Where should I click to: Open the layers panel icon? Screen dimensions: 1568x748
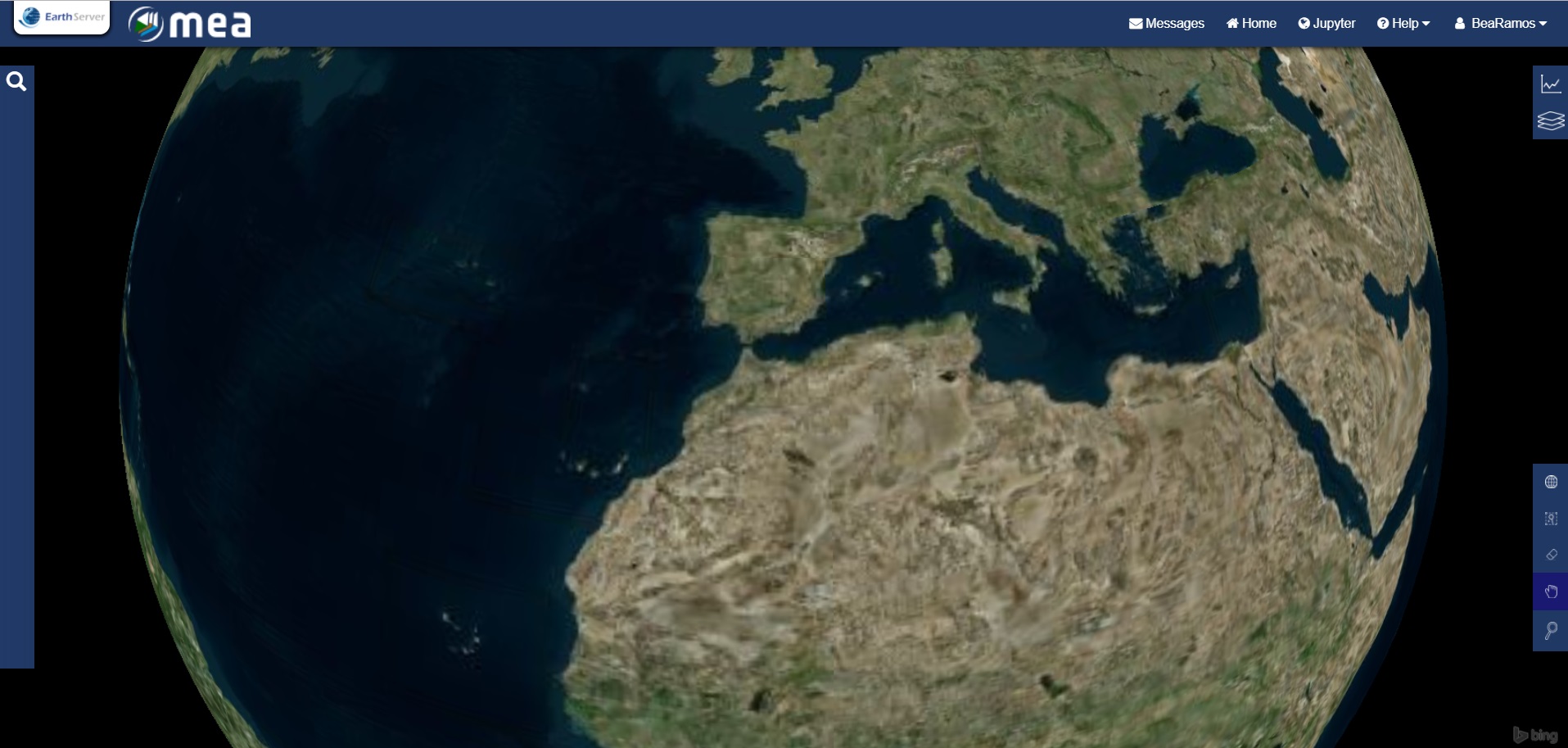tap(1550, 120)
